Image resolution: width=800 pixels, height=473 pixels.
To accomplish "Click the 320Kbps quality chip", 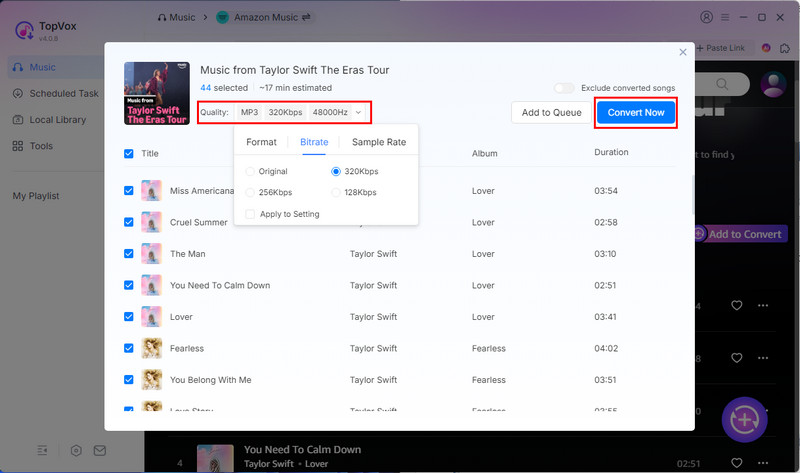I will (285, 112).
